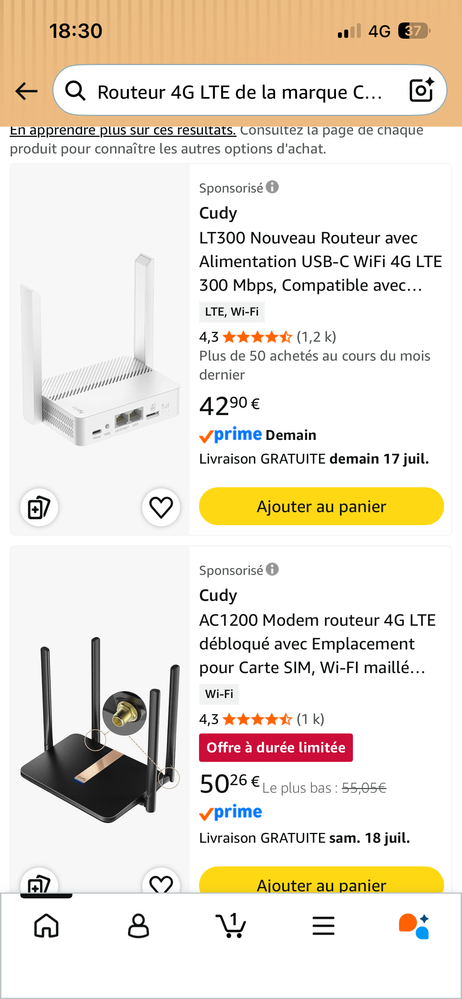Tap the search magnifier icon

pyautogui.click(x=75, y=92)
